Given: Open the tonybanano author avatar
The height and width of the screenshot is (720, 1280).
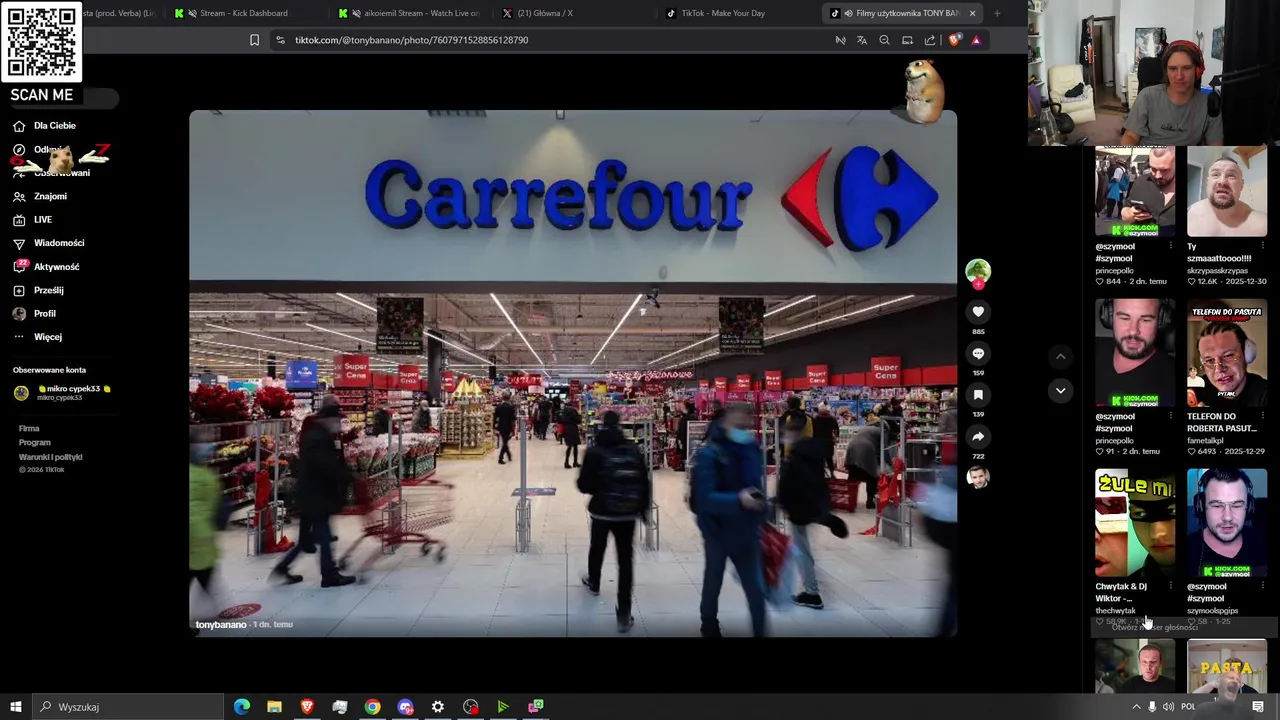Looking at the screenshot, I should [978, 272].
